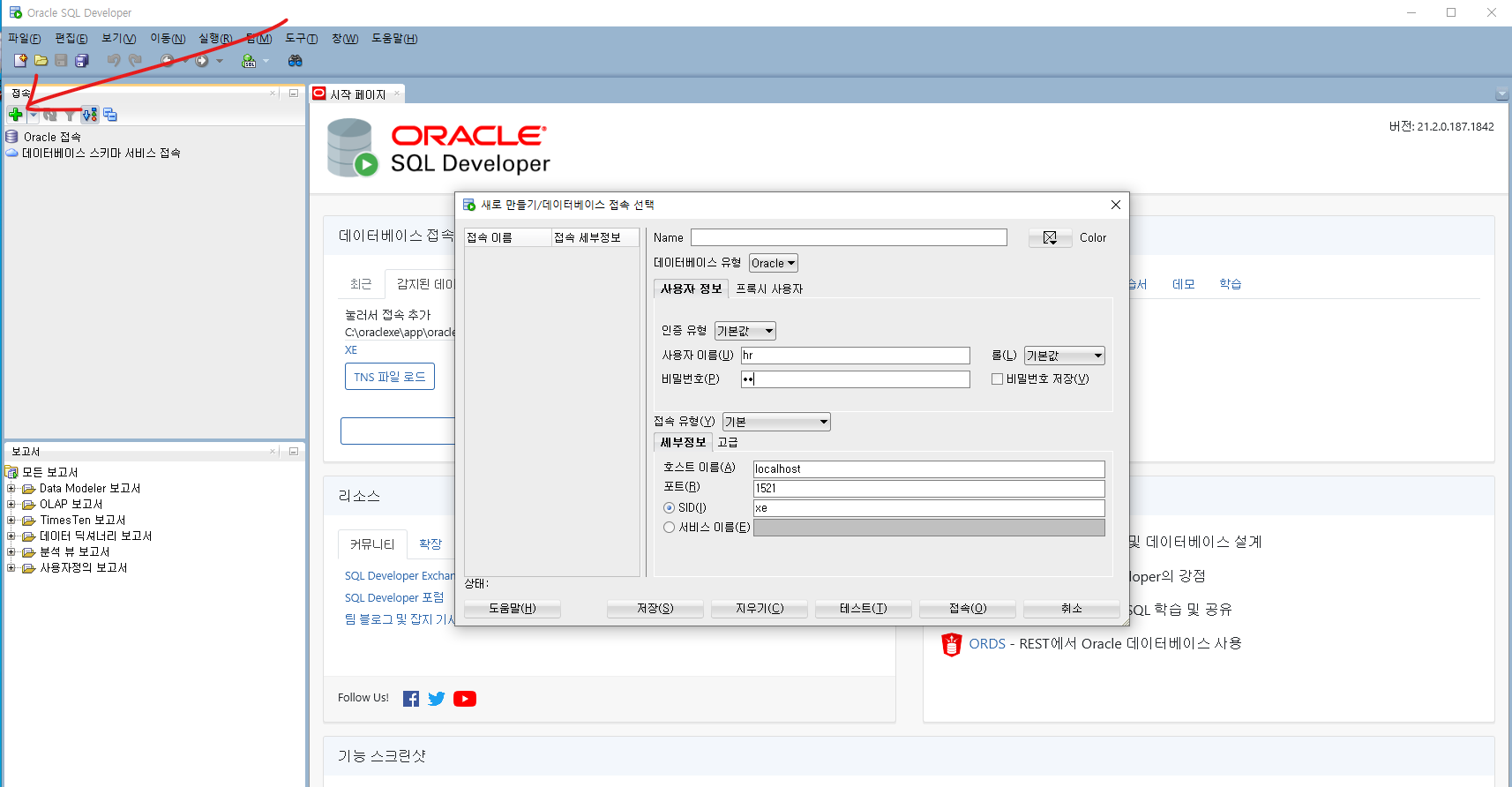Open the 파일(F) menu
Viewport: 1512px width, 787px height.
point(24,39)
